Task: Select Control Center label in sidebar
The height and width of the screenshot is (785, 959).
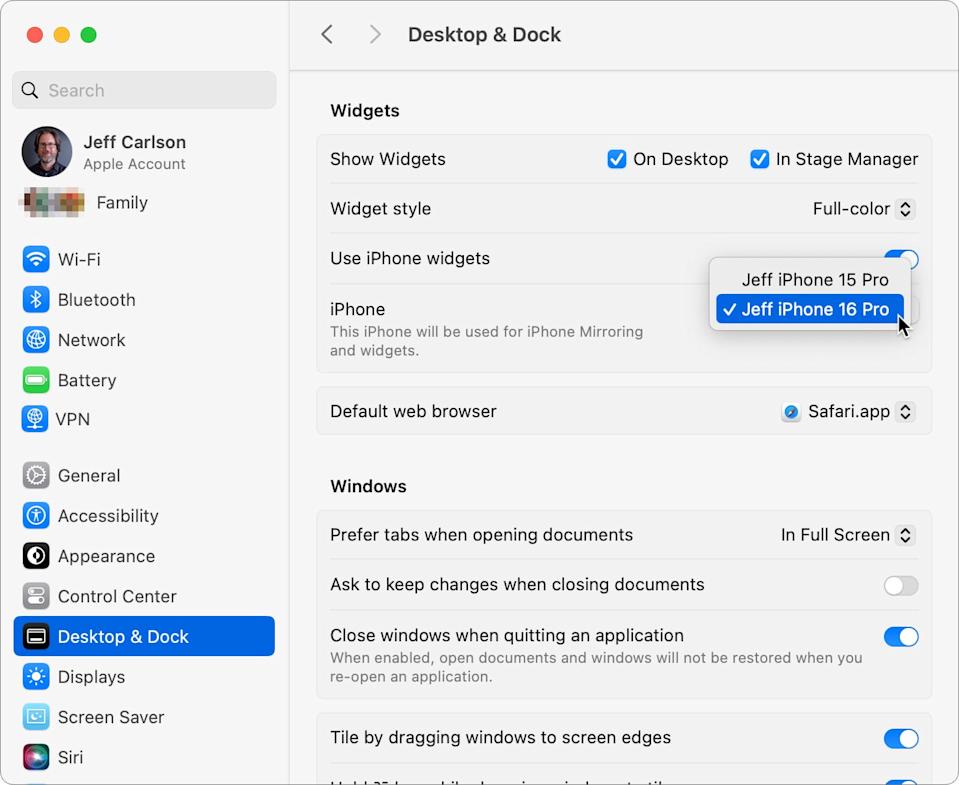Action: click(x=117, y=596)
